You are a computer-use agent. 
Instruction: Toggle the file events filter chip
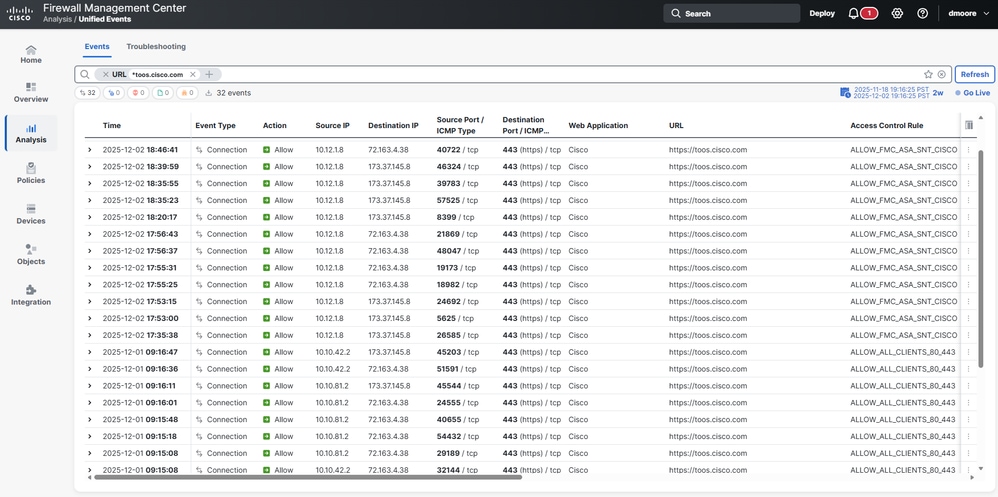pos(163,93)
